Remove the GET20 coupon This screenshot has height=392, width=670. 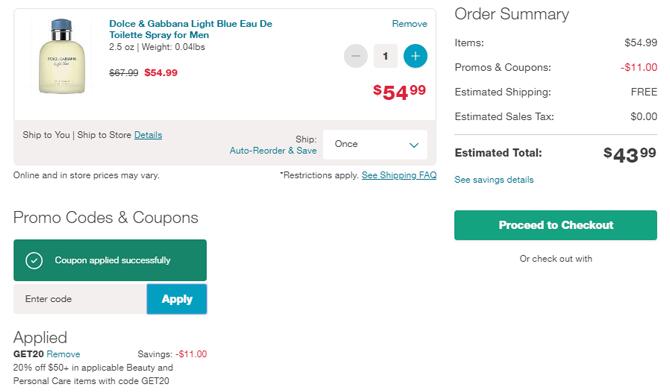pyautogui.click(x=63, y=354)
